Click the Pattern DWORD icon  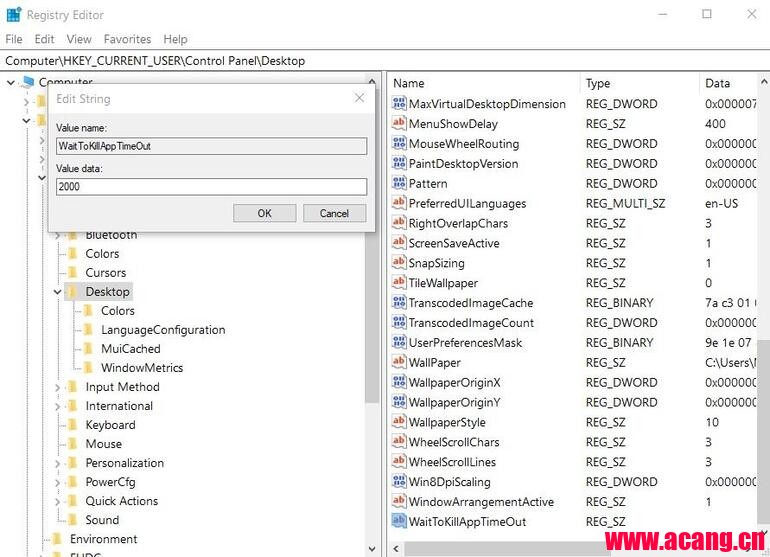tap(399, 183)
